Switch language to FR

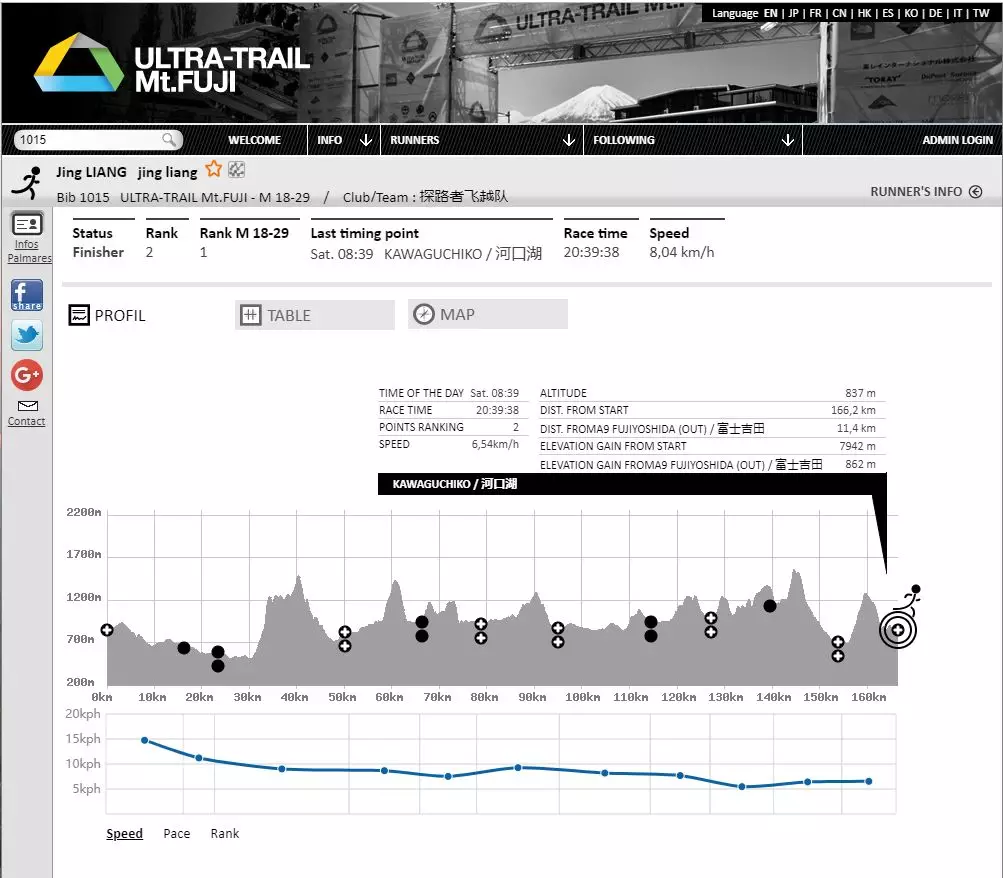point(815,13)
